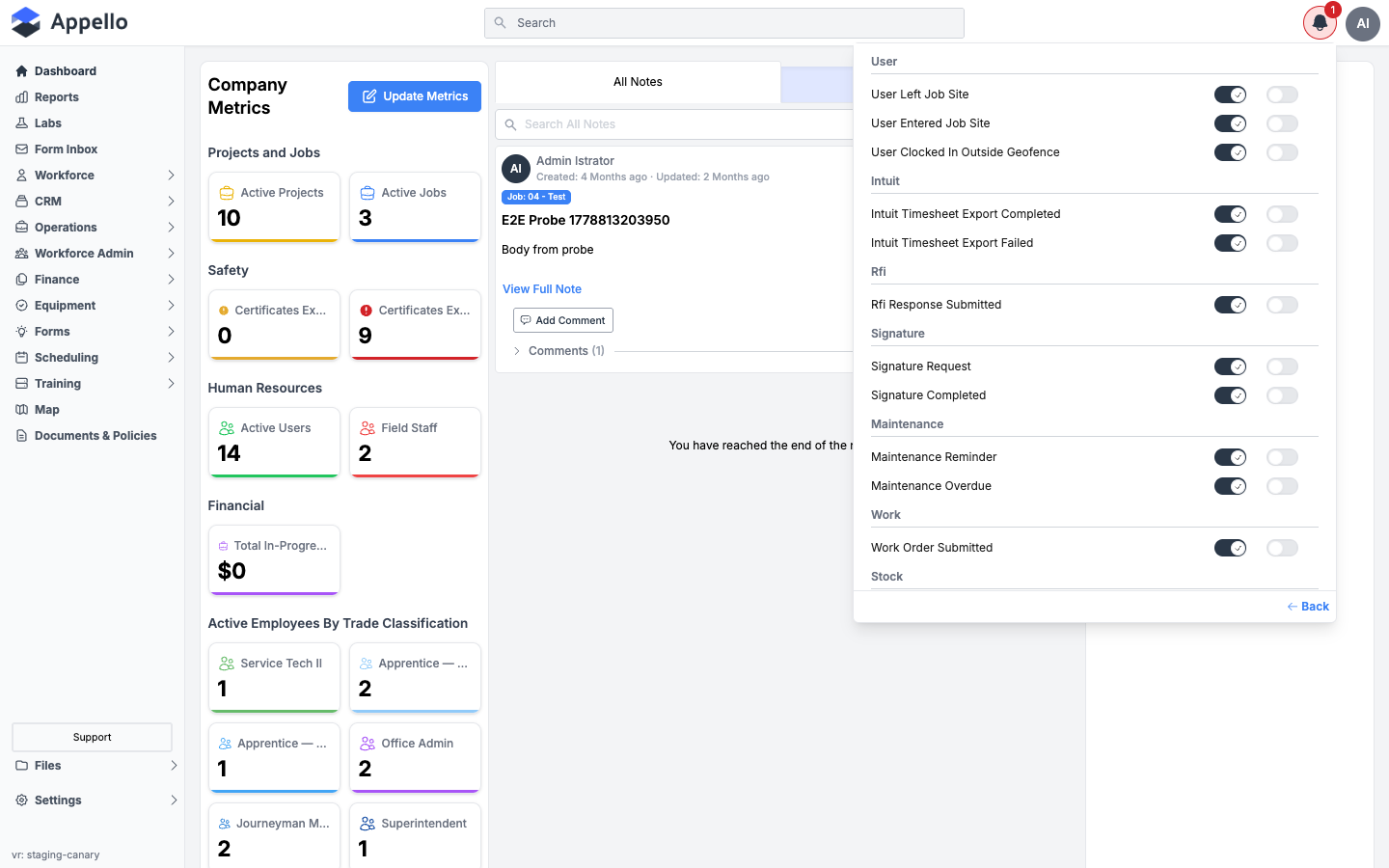
Task: Open Labs via the flask icon
Action: coord(21,123)
